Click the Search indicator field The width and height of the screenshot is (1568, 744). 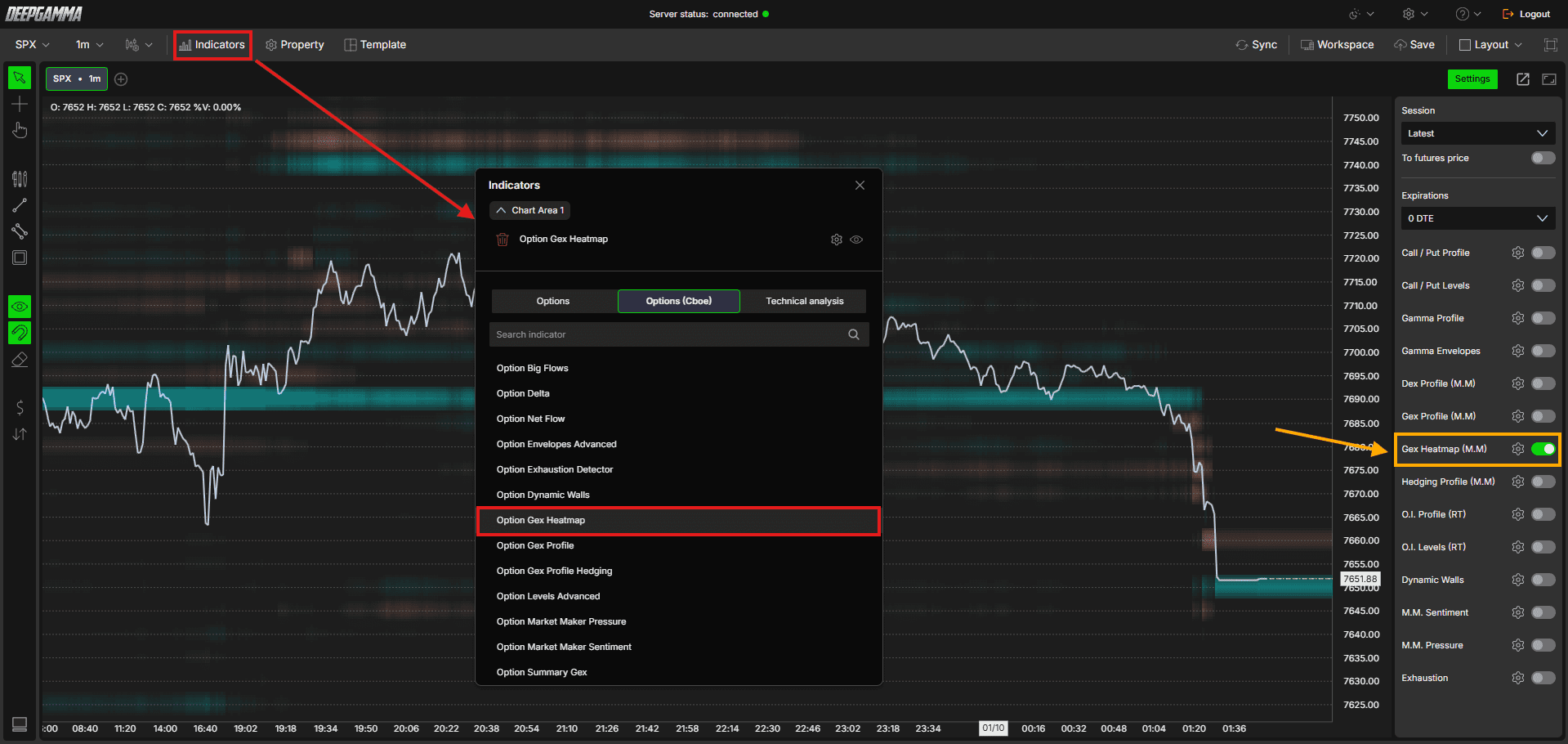679,334
